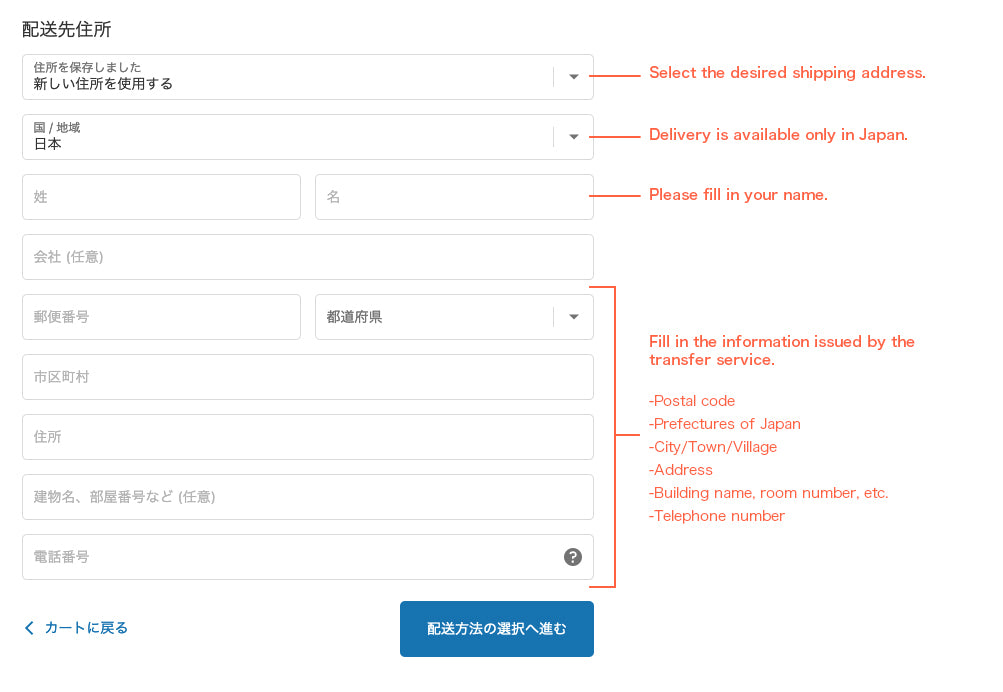The height and width of the screenshot is (692, 1003).
Task: Open the saved address dropdown arrow
Action: point(574,77)
